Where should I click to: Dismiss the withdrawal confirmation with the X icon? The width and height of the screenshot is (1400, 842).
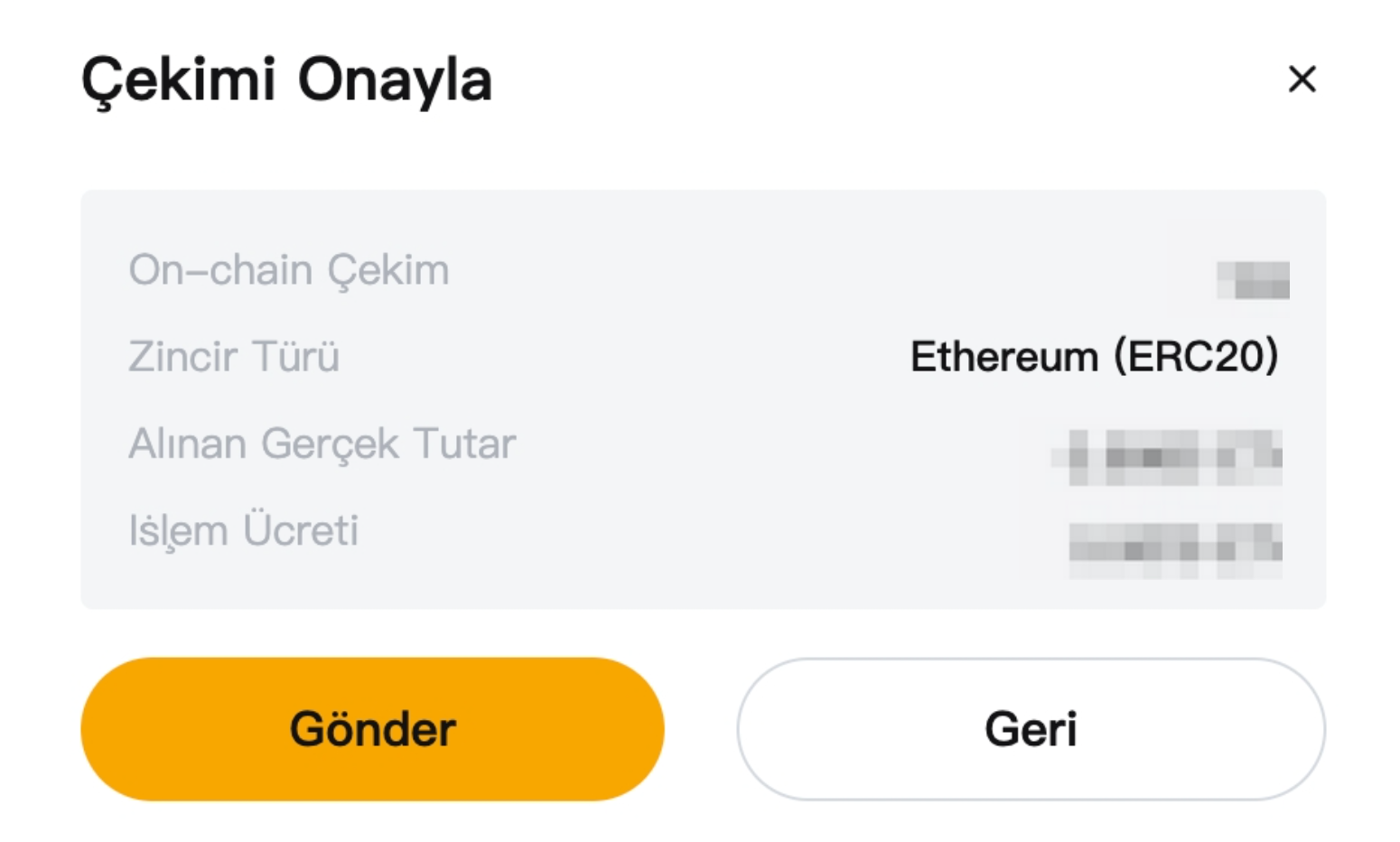point(1302,80)
